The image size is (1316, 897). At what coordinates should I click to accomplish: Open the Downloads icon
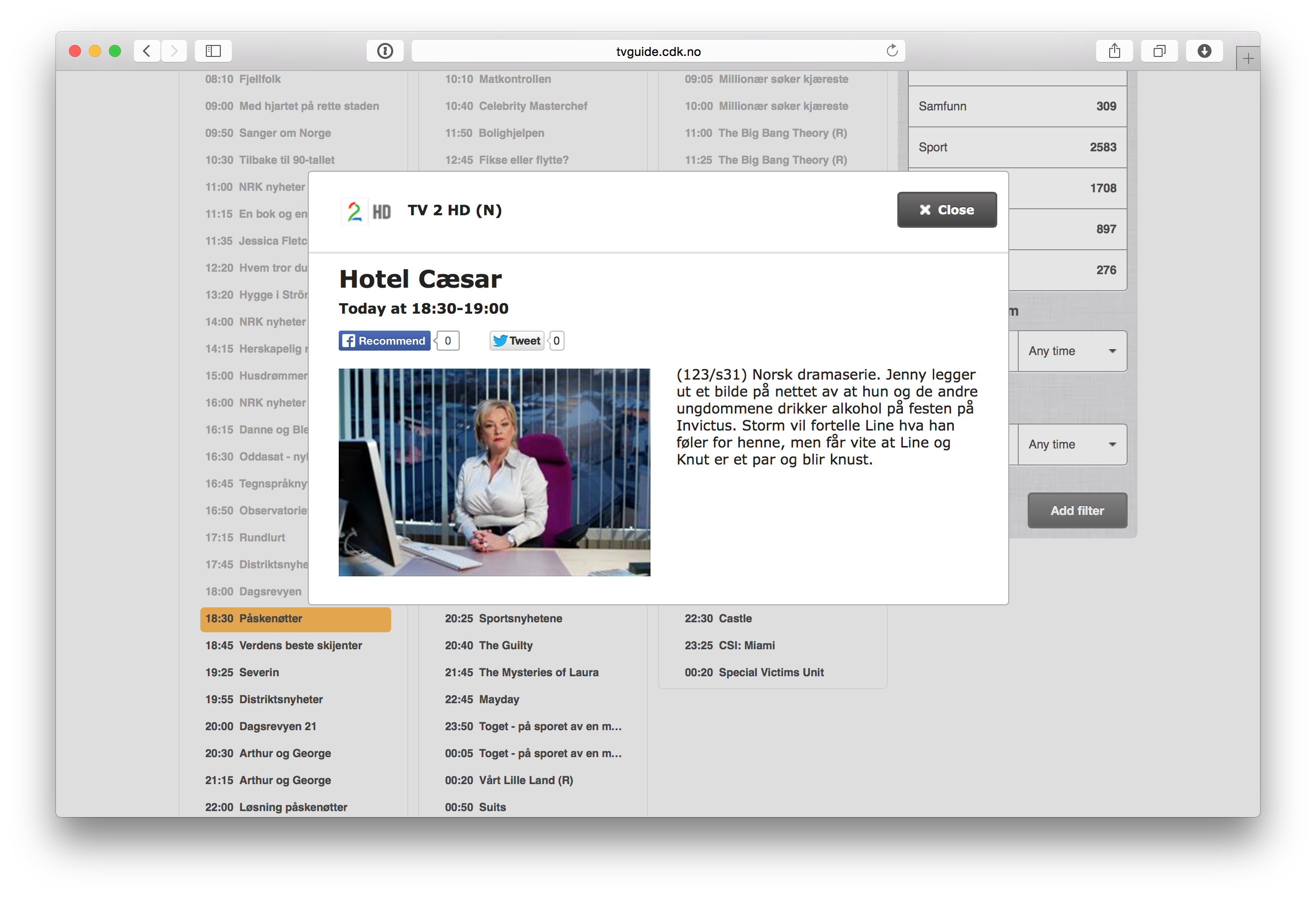coord(1204,51)
